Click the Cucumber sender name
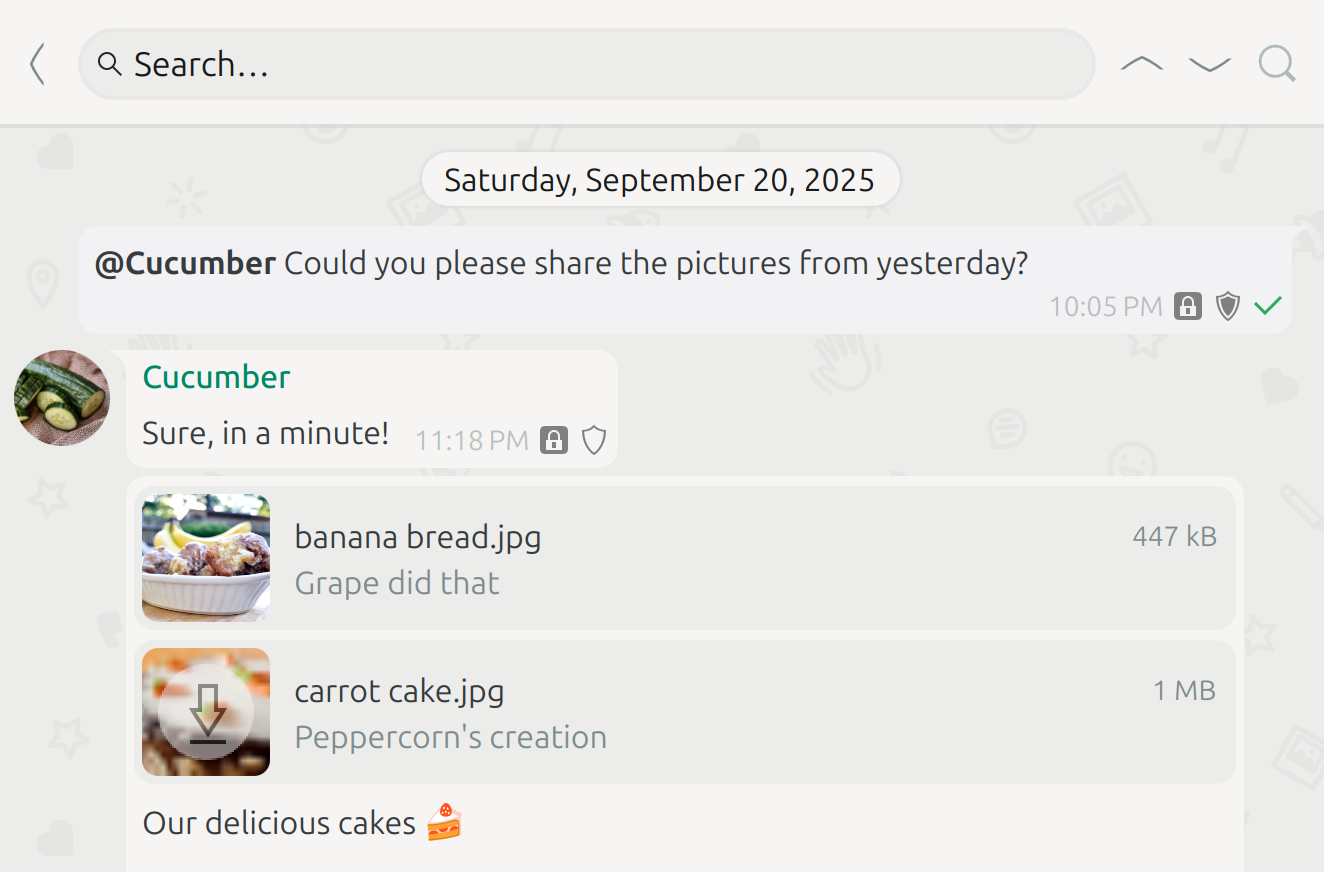This screenshot has width=1324, height=872. point(216,377)
